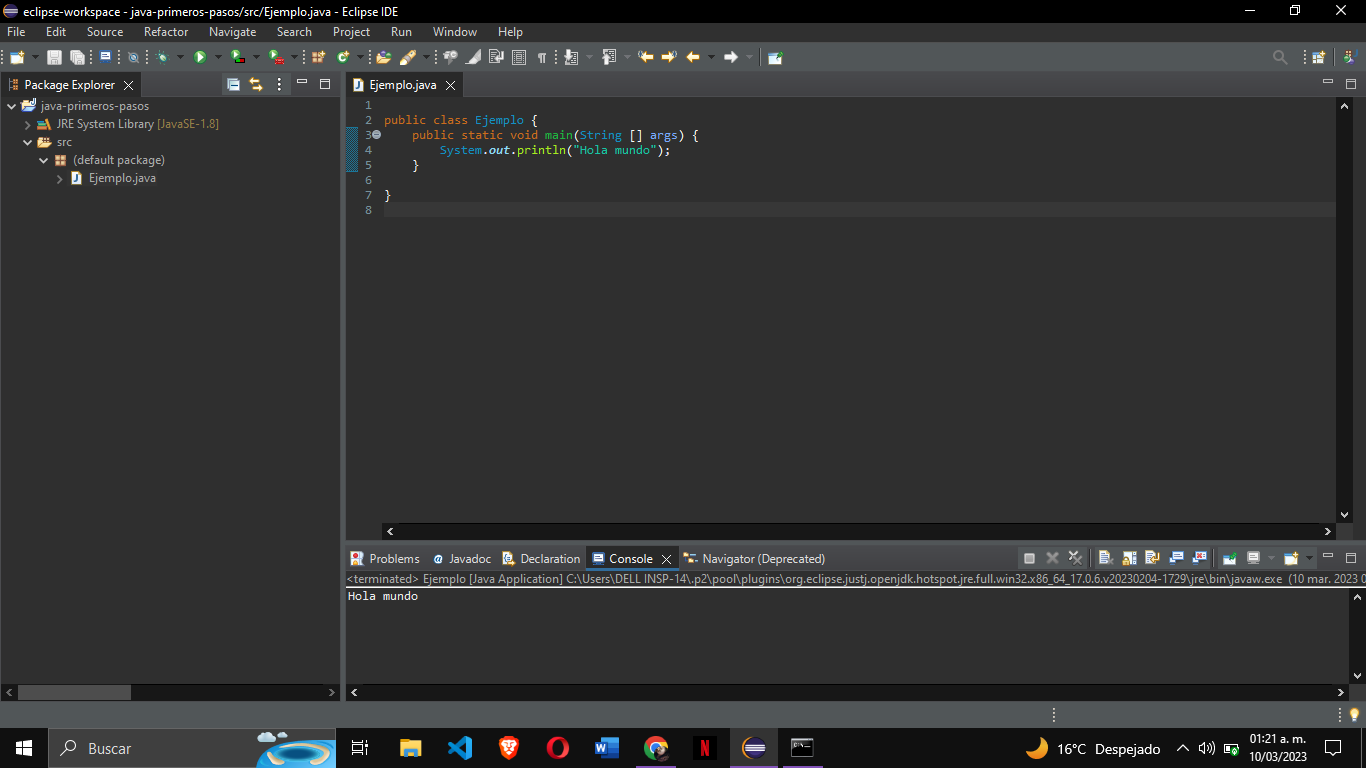Switch to the Declaration tab
Image resolution: width=1366 pixels, height=768 pixels.
541,559
